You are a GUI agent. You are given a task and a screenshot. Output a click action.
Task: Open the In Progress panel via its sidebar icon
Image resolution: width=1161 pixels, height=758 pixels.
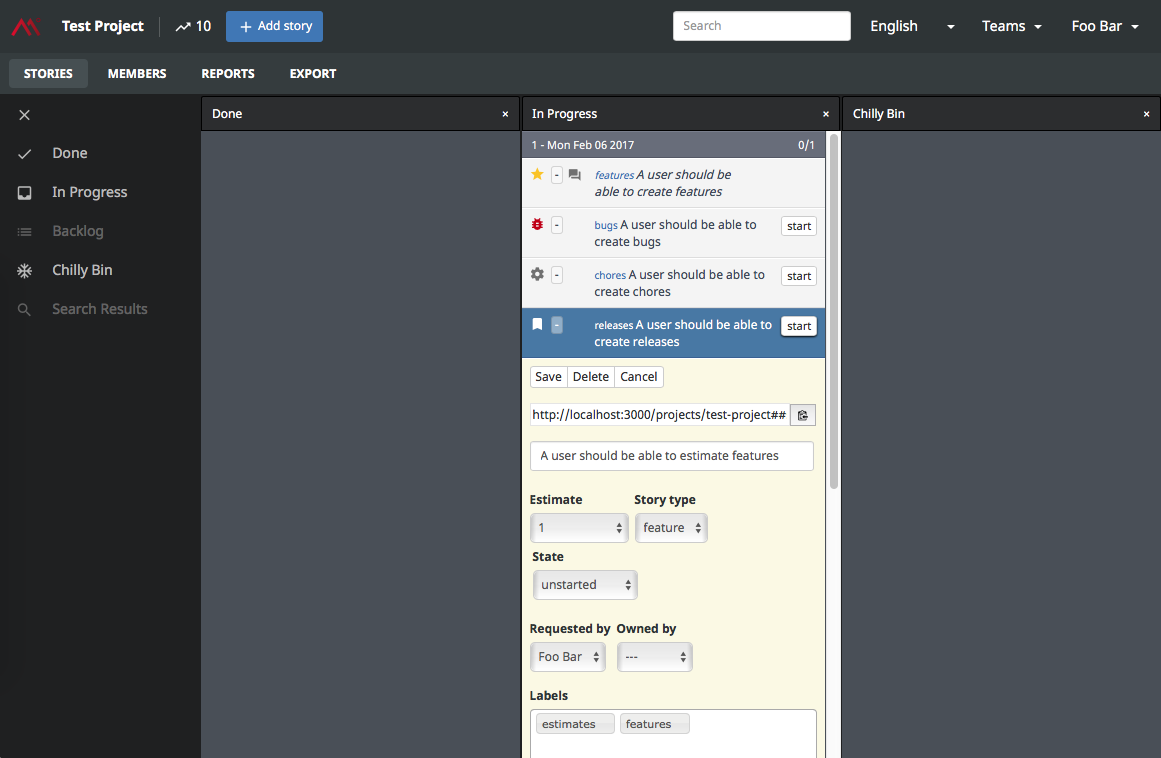pyautogui.click(x=25, y=192)
